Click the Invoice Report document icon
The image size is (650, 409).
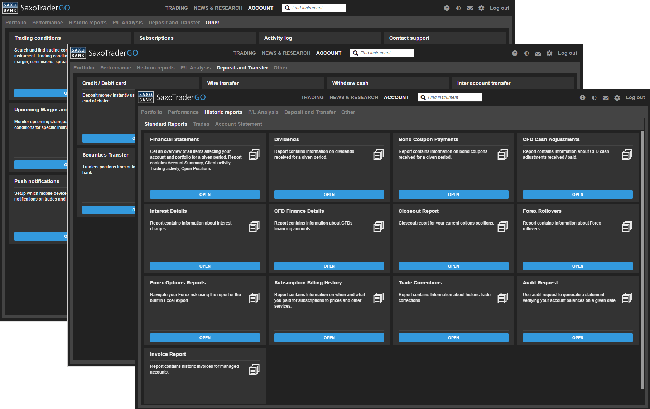click(x=252, y=369)
